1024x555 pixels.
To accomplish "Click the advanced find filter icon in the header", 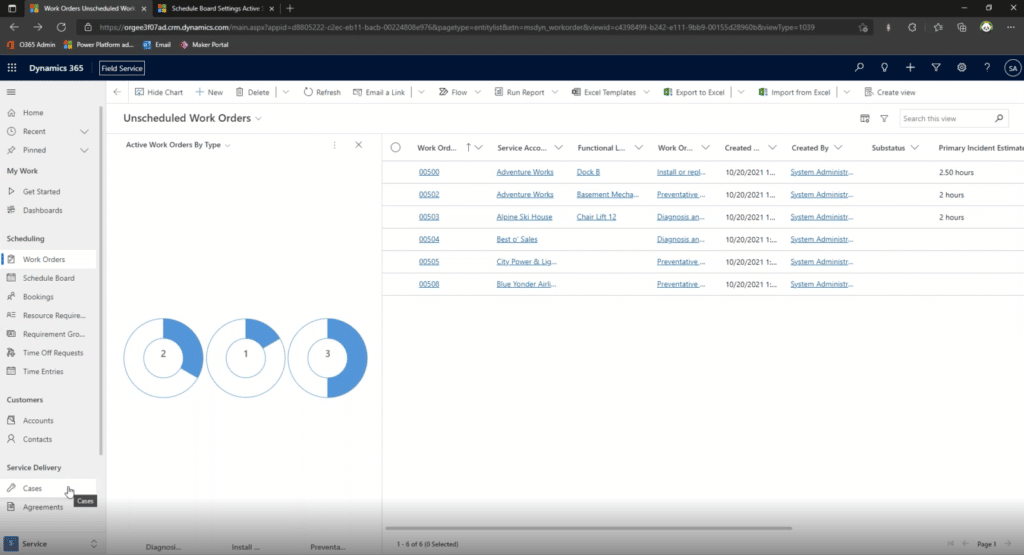I will tap(936, 68).
